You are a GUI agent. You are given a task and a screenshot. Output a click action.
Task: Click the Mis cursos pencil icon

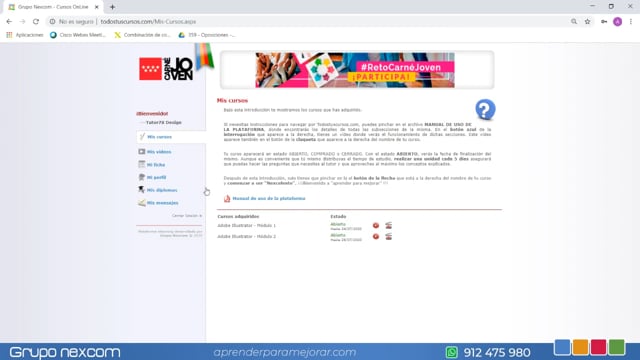coord(142,137)
